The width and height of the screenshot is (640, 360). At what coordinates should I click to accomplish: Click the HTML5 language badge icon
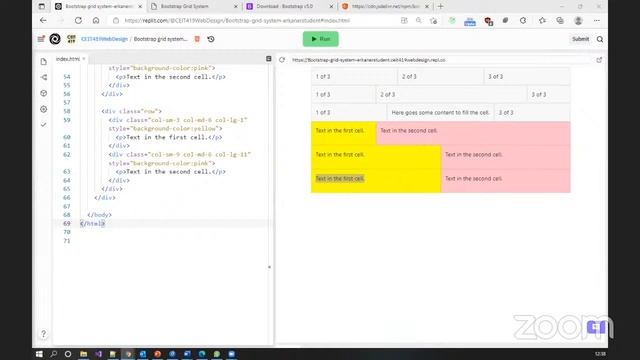click(x=197, y=39)
